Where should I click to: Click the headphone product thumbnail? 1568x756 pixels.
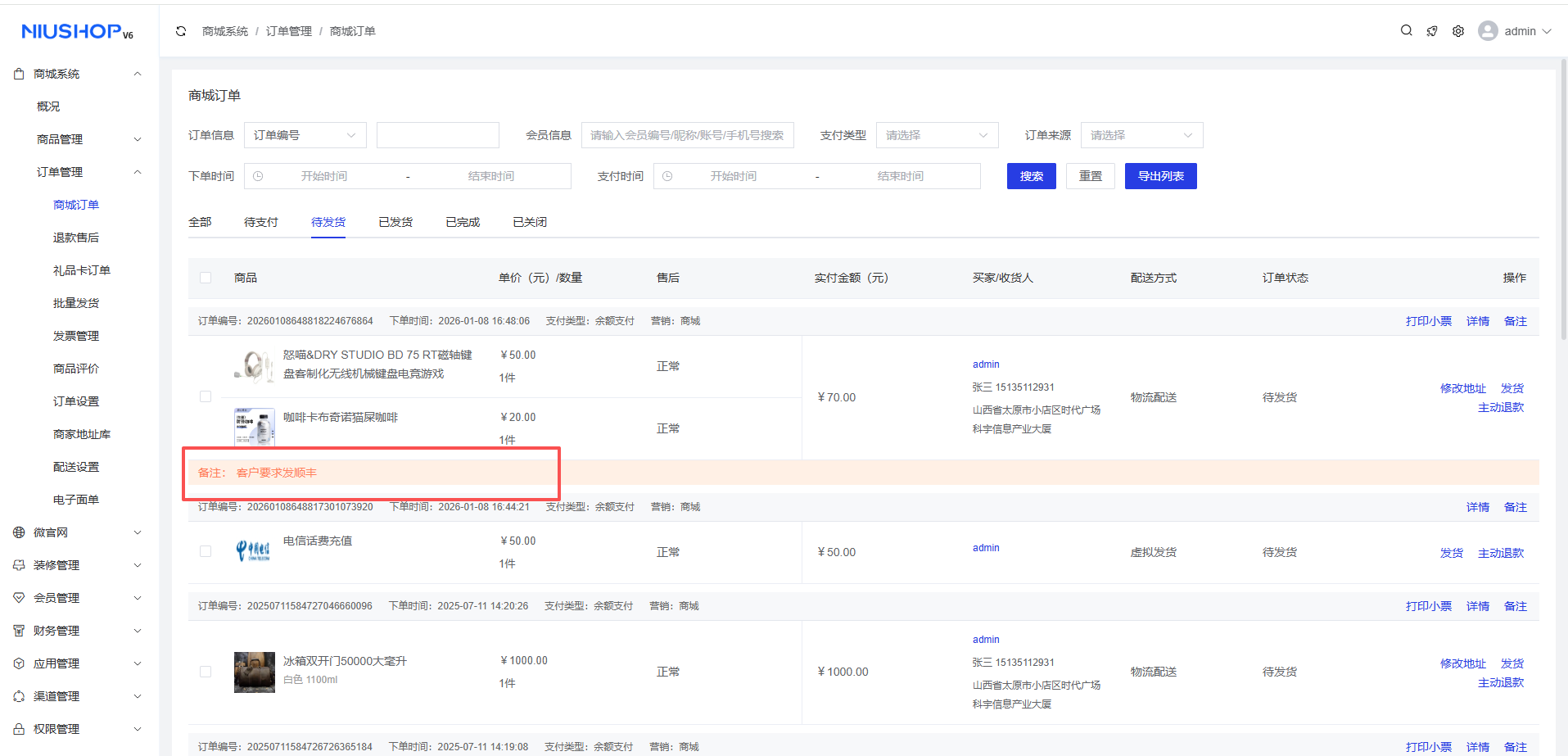tap(255, 366)
